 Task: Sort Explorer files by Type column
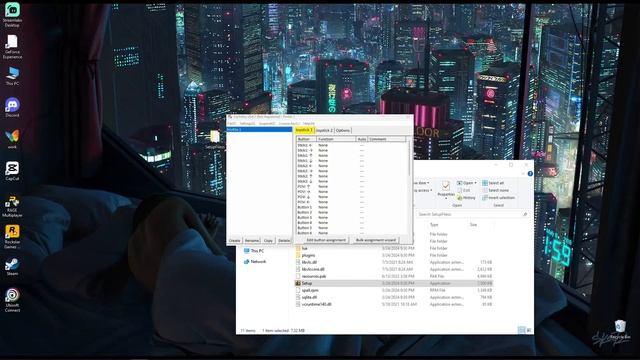tap(434, 225)
